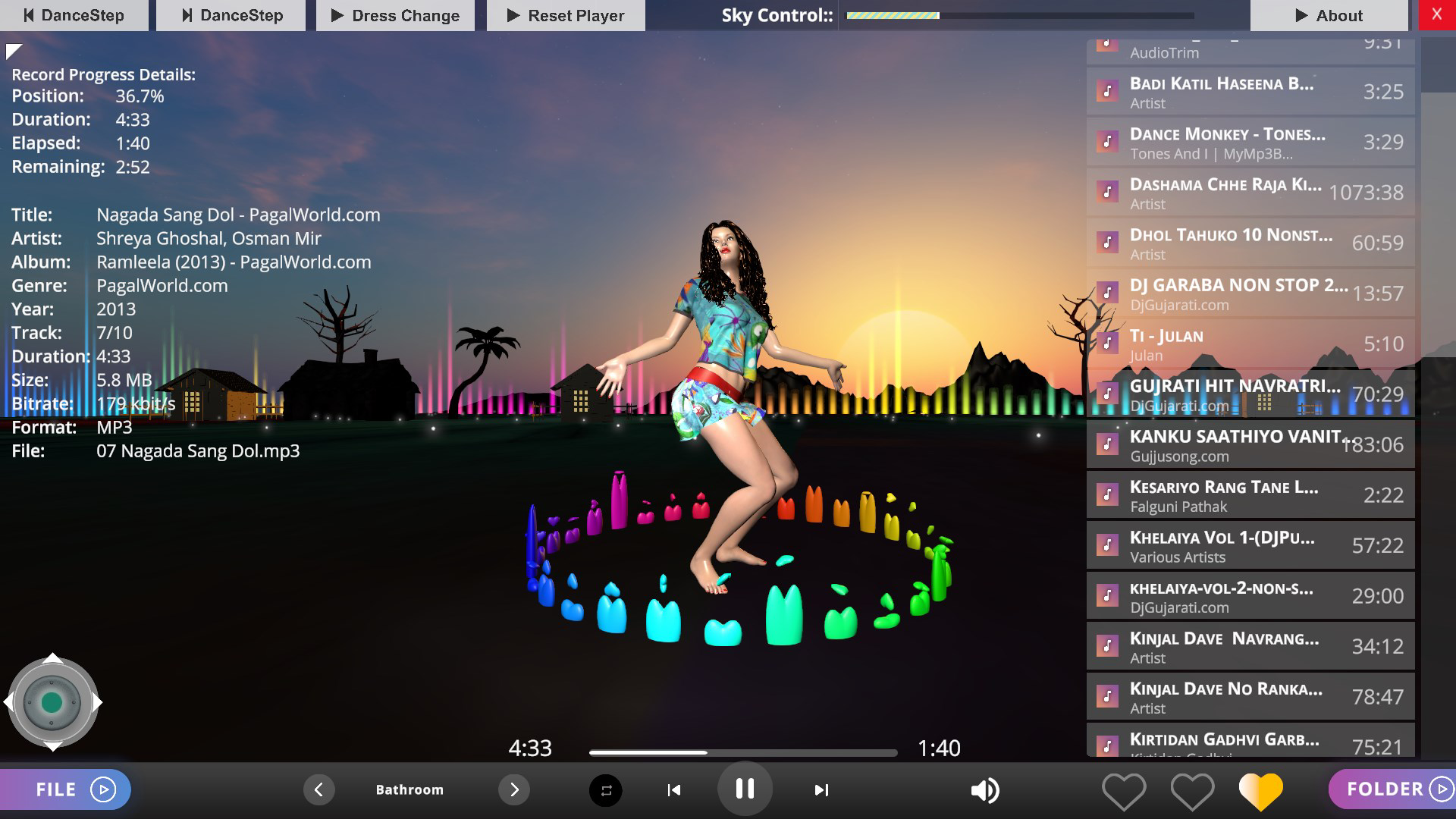Click music note icon of Dance Monkey
Screen dimensions: 1456x819
pos(1107,142)
